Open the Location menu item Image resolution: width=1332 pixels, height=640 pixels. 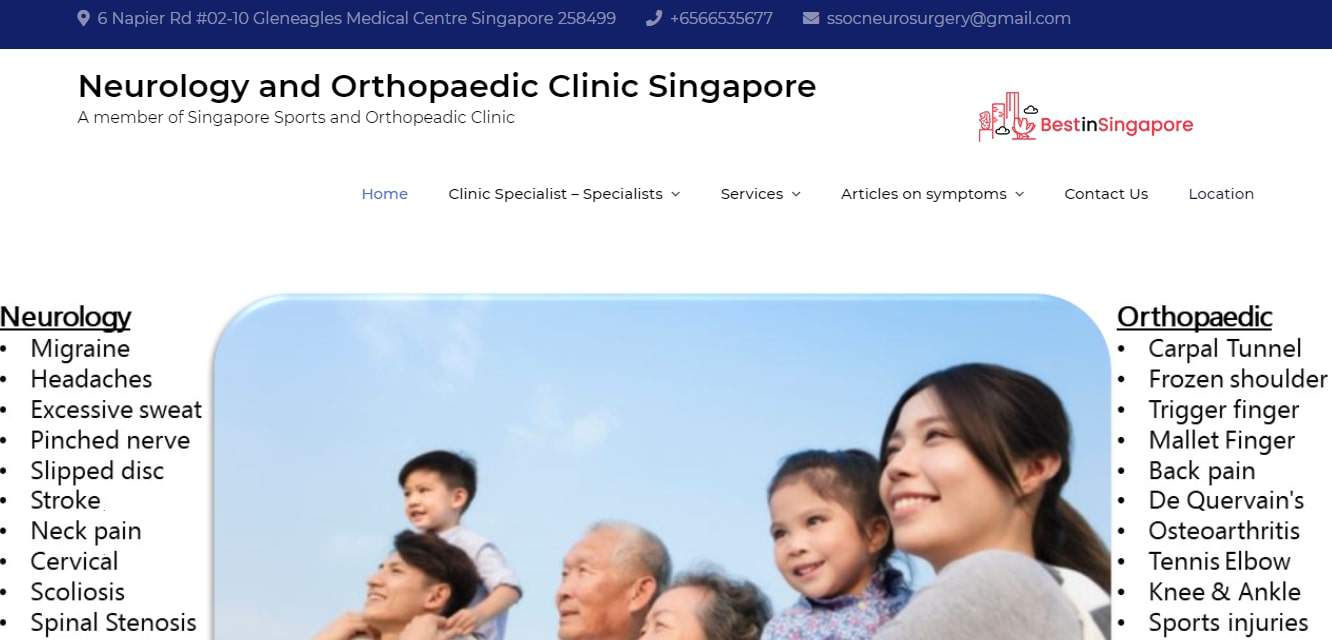coord(1221,194)
